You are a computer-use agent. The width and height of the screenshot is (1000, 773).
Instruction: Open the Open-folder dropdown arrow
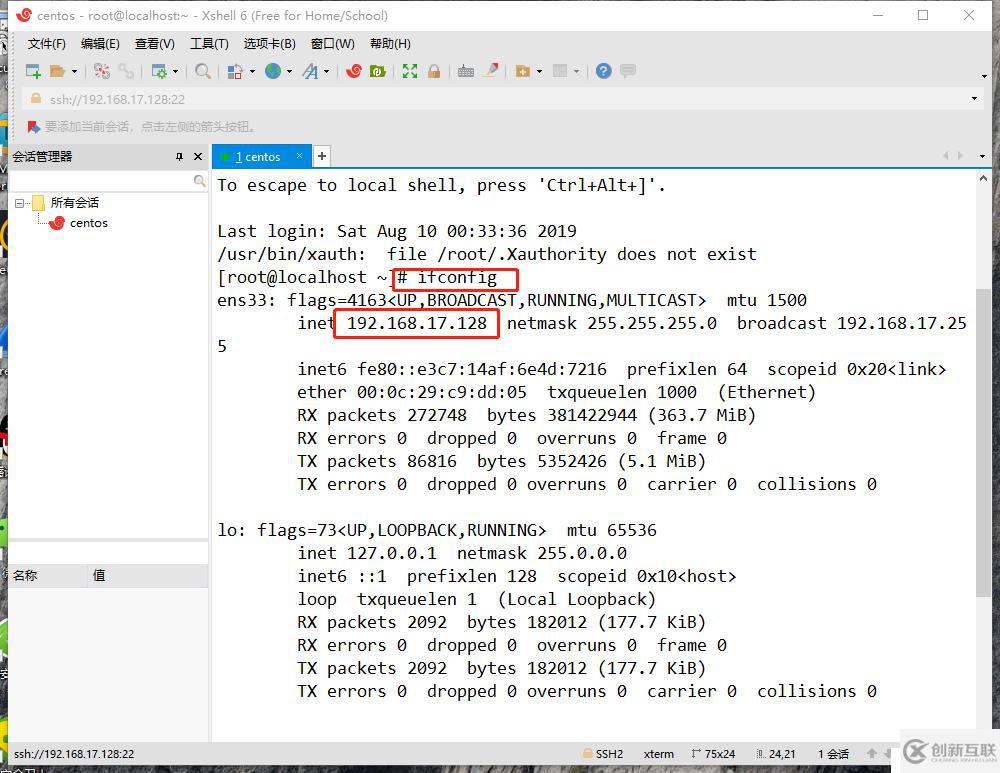pyautogui.click(x=75, y=71)
